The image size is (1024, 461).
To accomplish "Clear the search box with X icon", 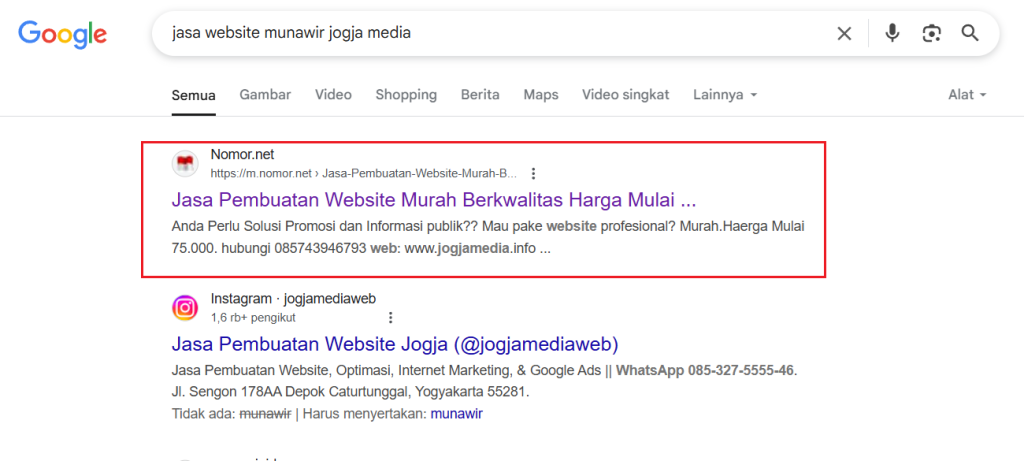I will pyautogui.click(x=844, y=34).
